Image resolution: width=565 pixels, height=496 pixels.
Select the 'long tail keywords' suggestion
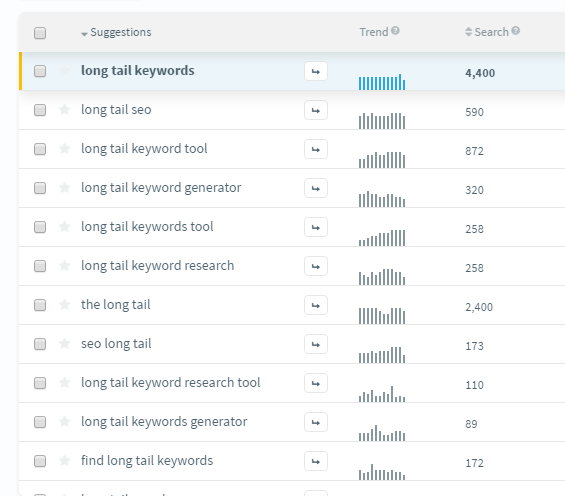pos(138,71)
